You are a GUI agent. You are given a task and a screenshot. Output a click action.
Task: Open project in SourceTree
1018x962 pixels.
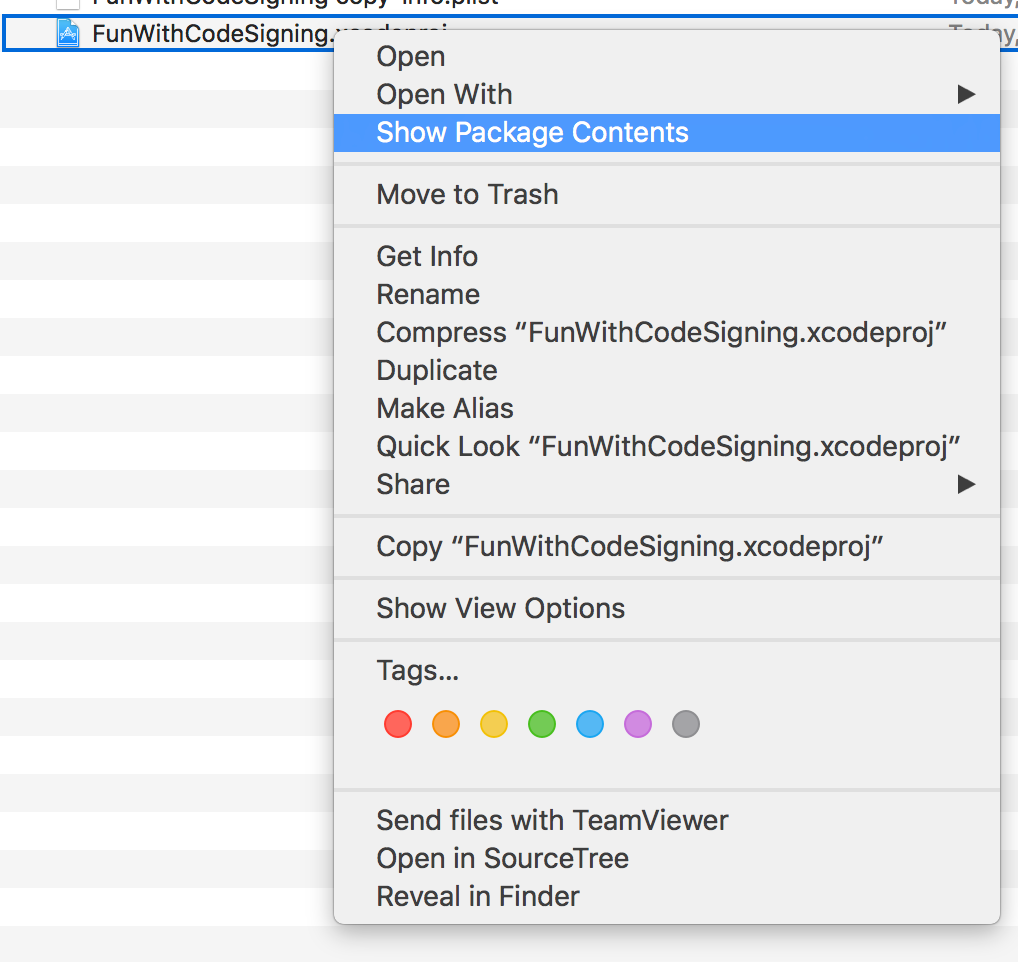point(502,859)
